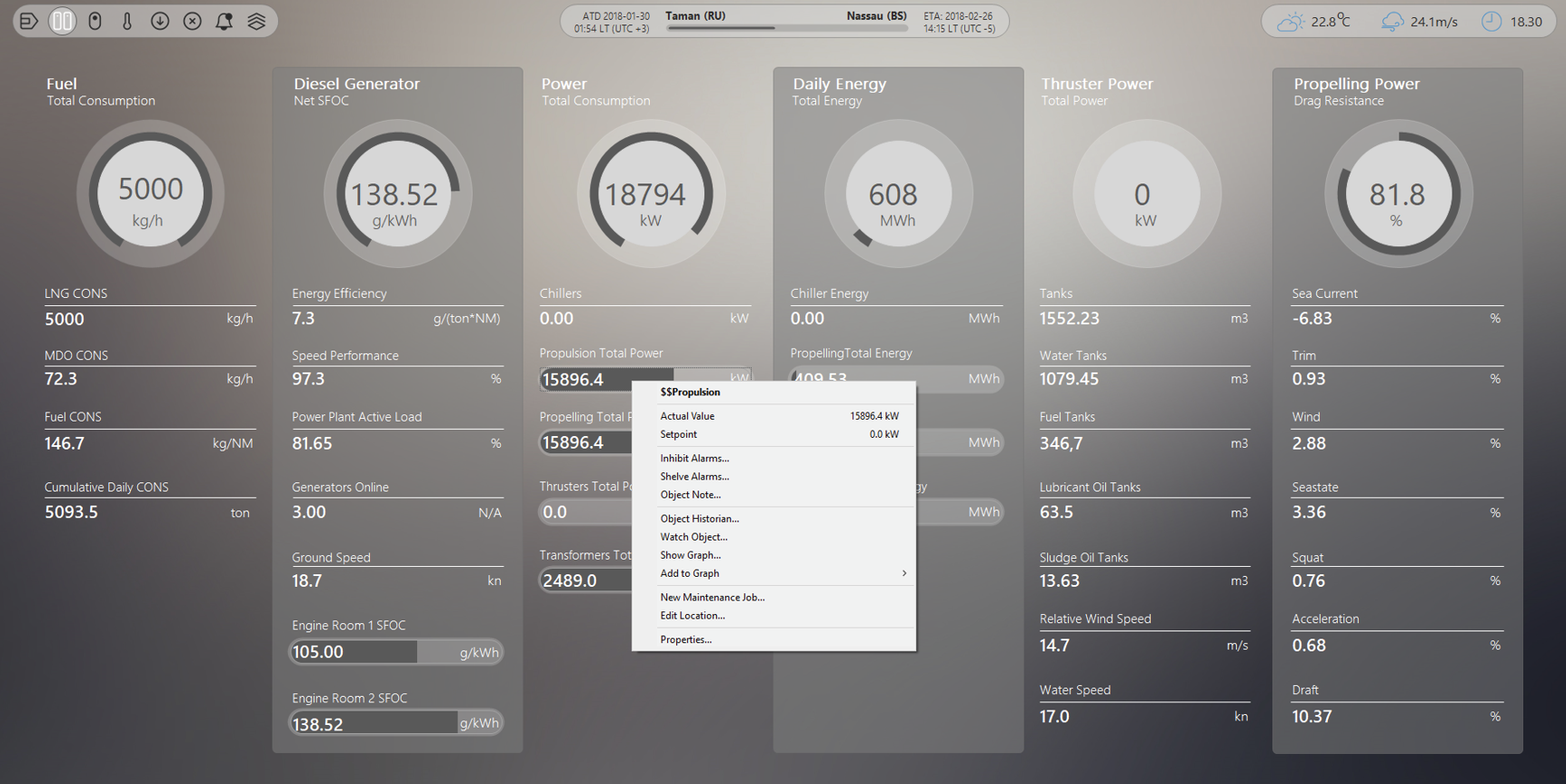Open the thermometer temperature view icon
Screen dimensions: 1566x784
pyautogui.click(x=127, y=21)
